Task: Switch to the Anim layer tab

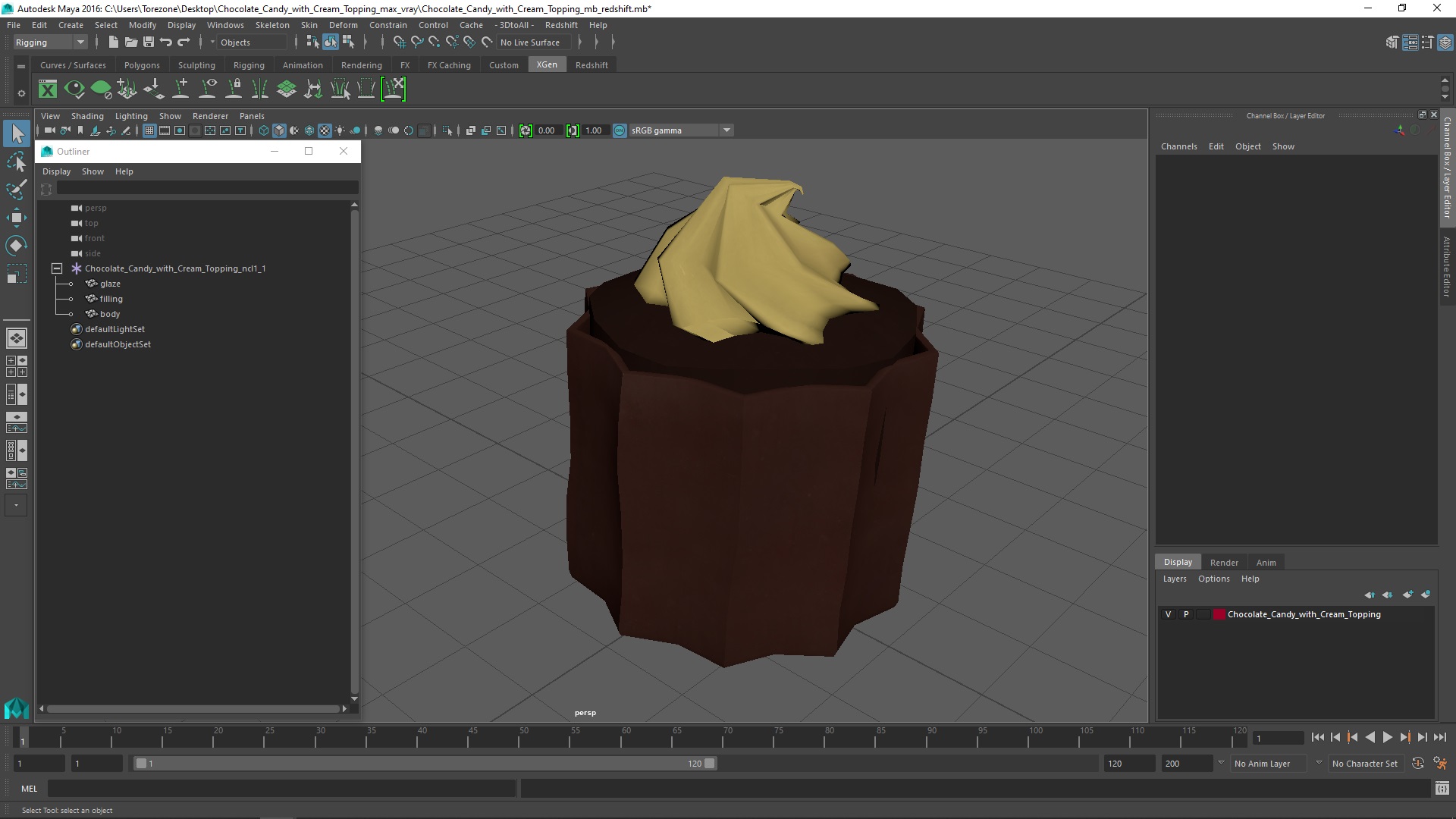Action: (1266, 563)
